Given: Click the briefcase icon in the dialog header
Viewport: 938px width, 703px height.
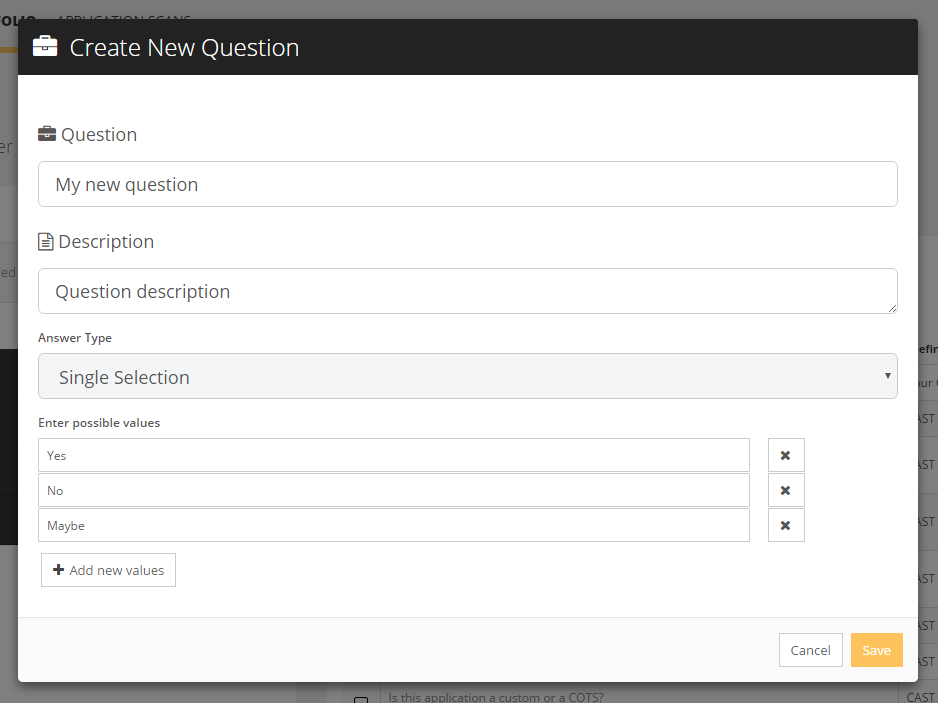Looking at the screenshot, I should (x=45, y=47).
